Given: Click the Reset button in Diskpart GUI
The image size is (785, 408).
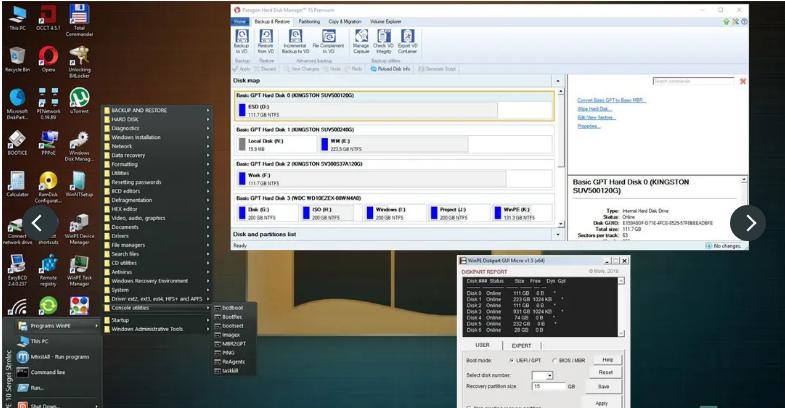Looking at the screenshot, I should pos(605,372).
